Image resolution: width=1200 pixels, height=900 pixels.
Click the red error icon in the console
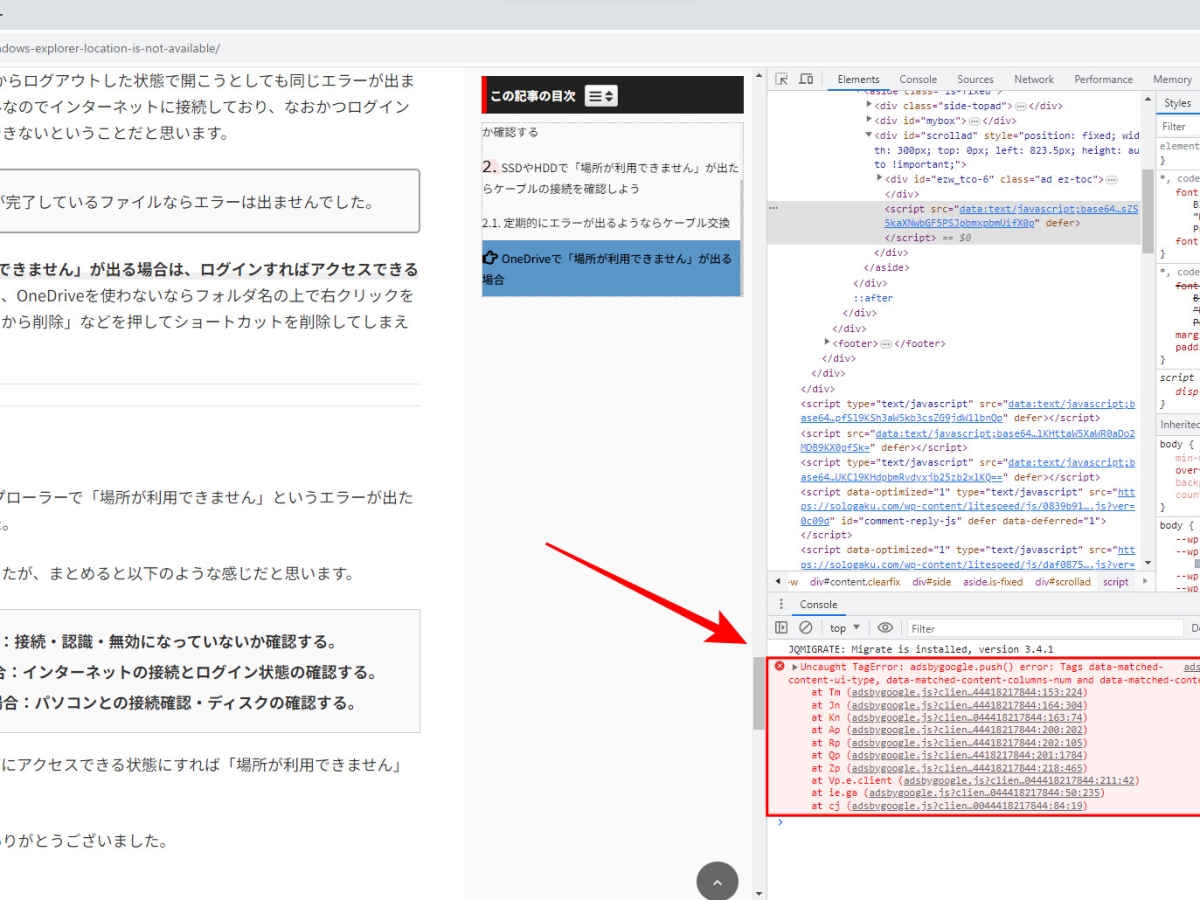coord(779,666)
